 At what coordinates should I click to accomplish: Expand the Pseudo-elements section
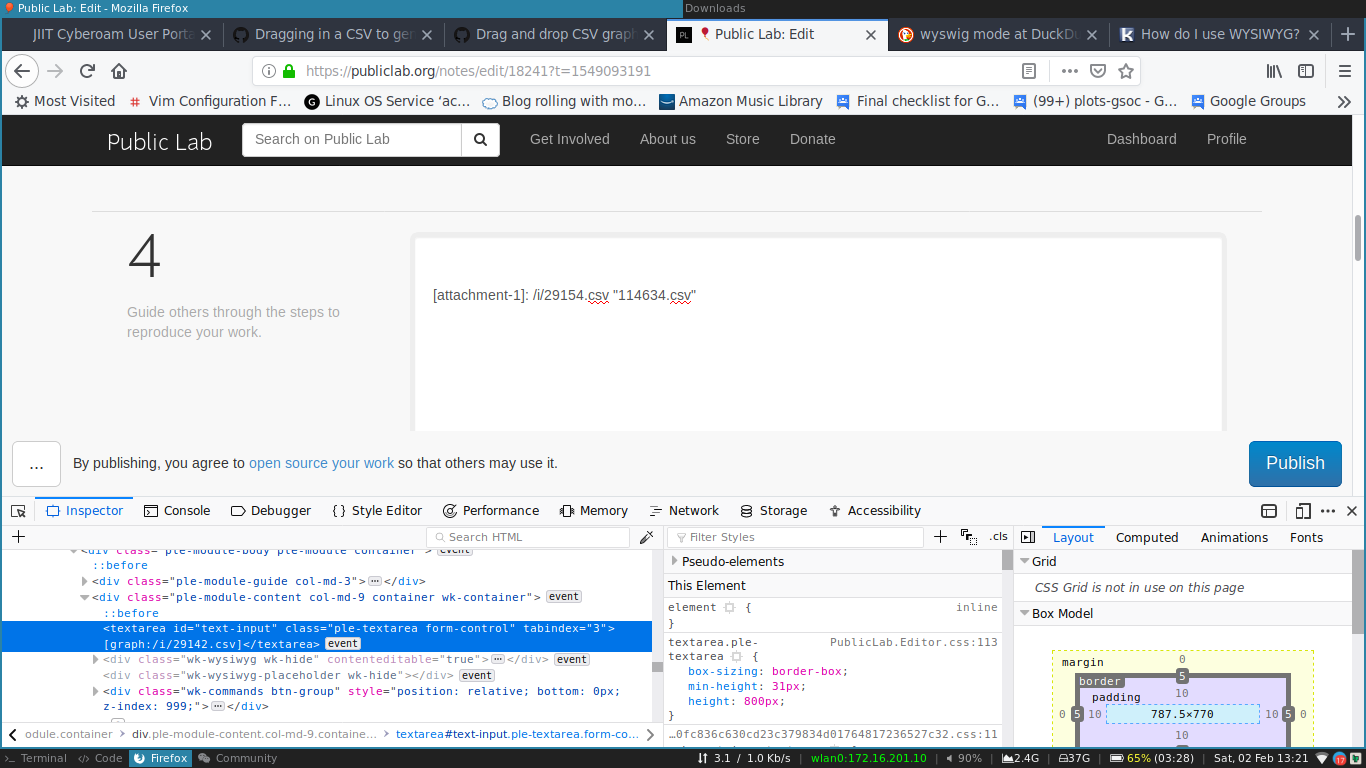[674, 561]
